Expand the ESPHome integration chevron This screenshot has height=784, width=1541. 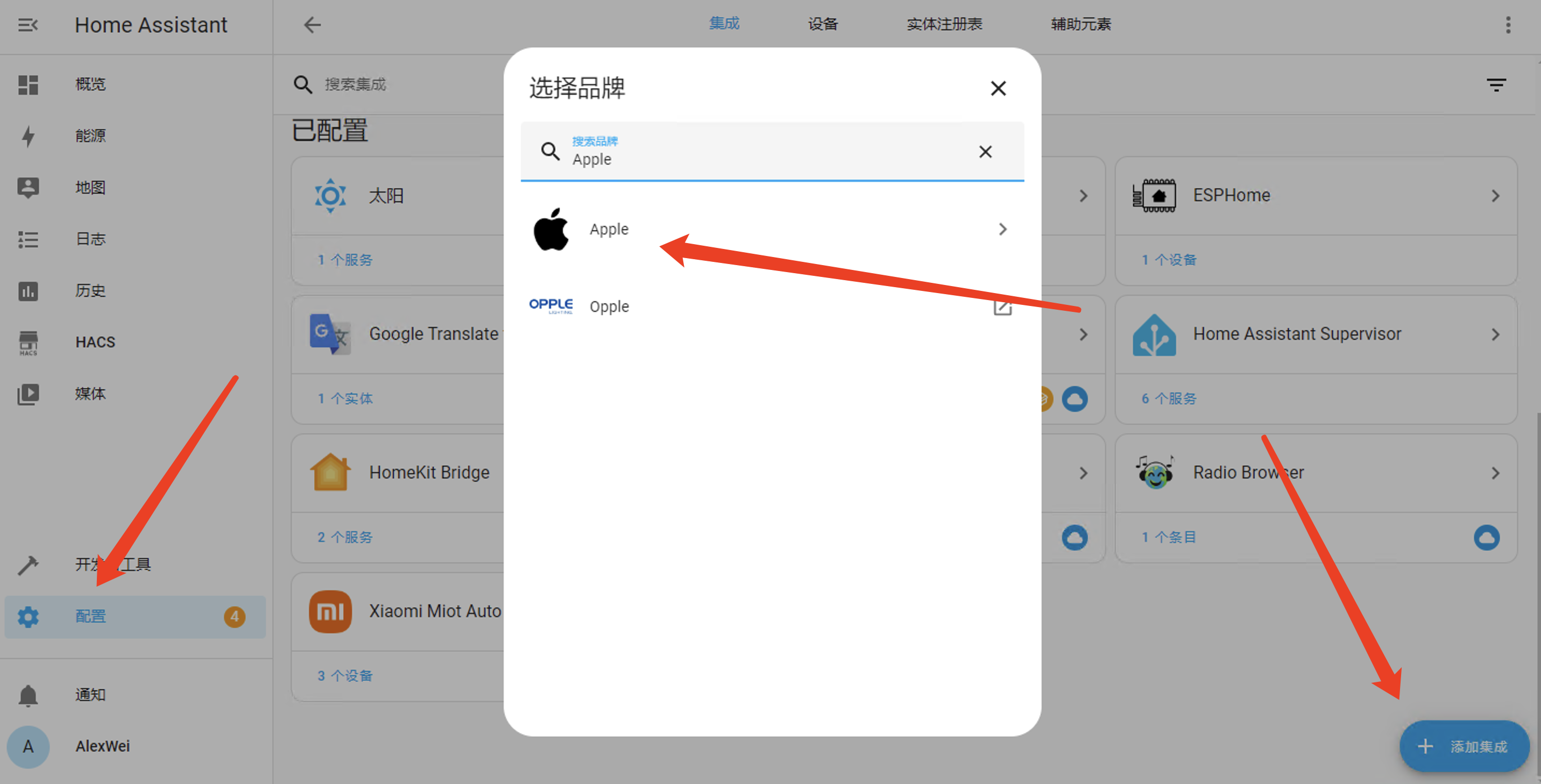[x=1495, y=196]
